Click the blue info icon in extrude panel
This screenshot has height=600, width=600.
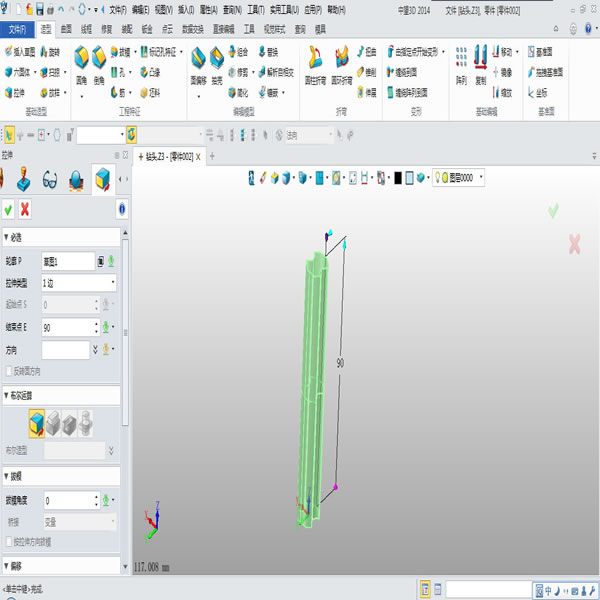122,209
